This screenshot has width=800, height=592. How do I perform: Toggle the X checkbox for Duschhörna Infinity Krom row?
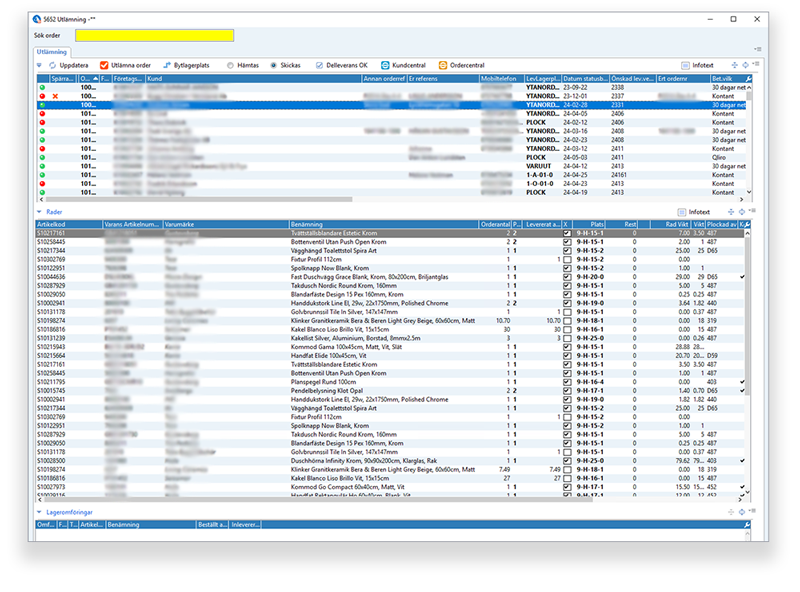567,460
